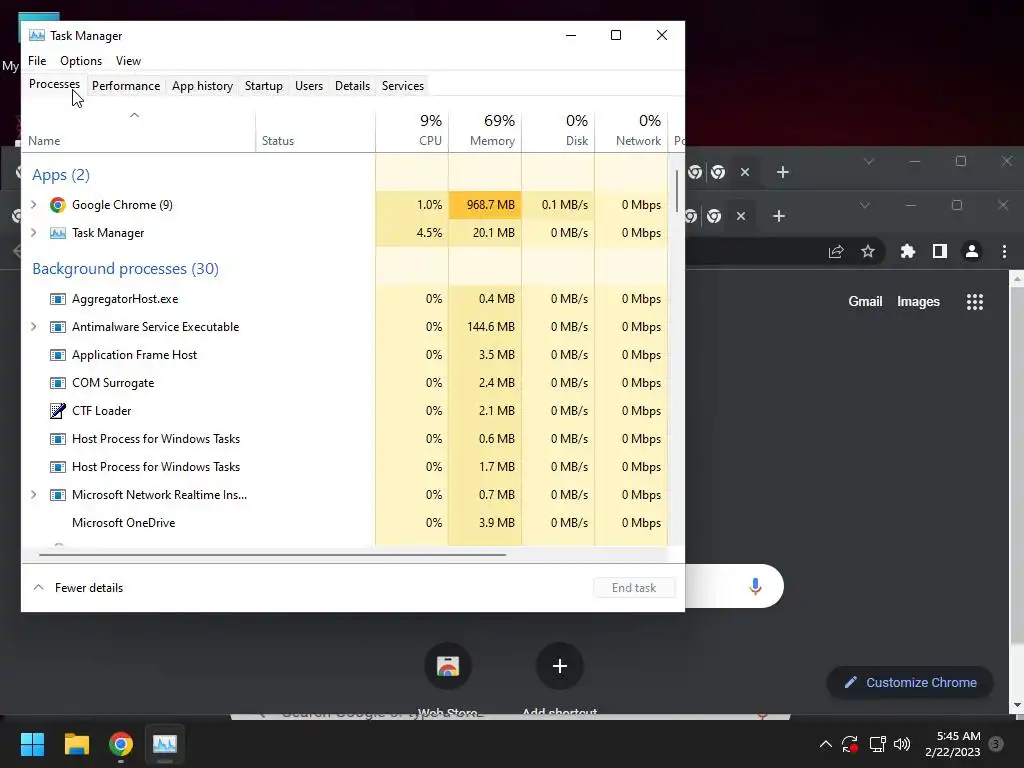
Task: Open the Windows Start menu
Action: point(32,744)
